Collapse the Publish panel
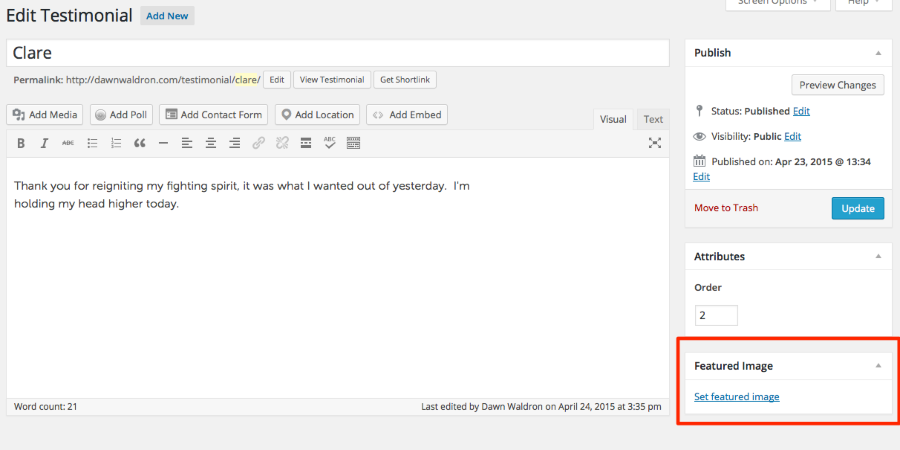The image size is (900, 450). coord(878,53)
